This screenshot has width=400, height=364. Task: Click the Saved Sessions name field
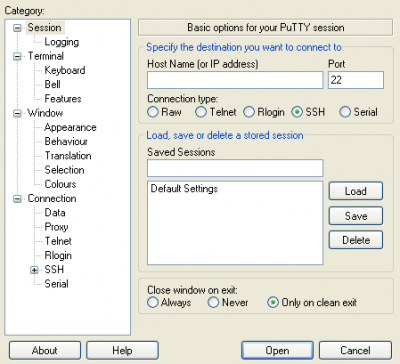pyautogui.click(x=235, y=168)
